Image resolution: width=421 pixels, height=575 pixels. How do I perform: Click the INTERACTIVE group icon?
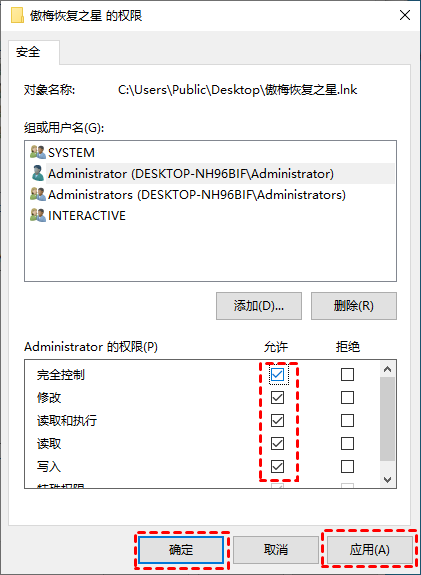click(x=38, y=215)
